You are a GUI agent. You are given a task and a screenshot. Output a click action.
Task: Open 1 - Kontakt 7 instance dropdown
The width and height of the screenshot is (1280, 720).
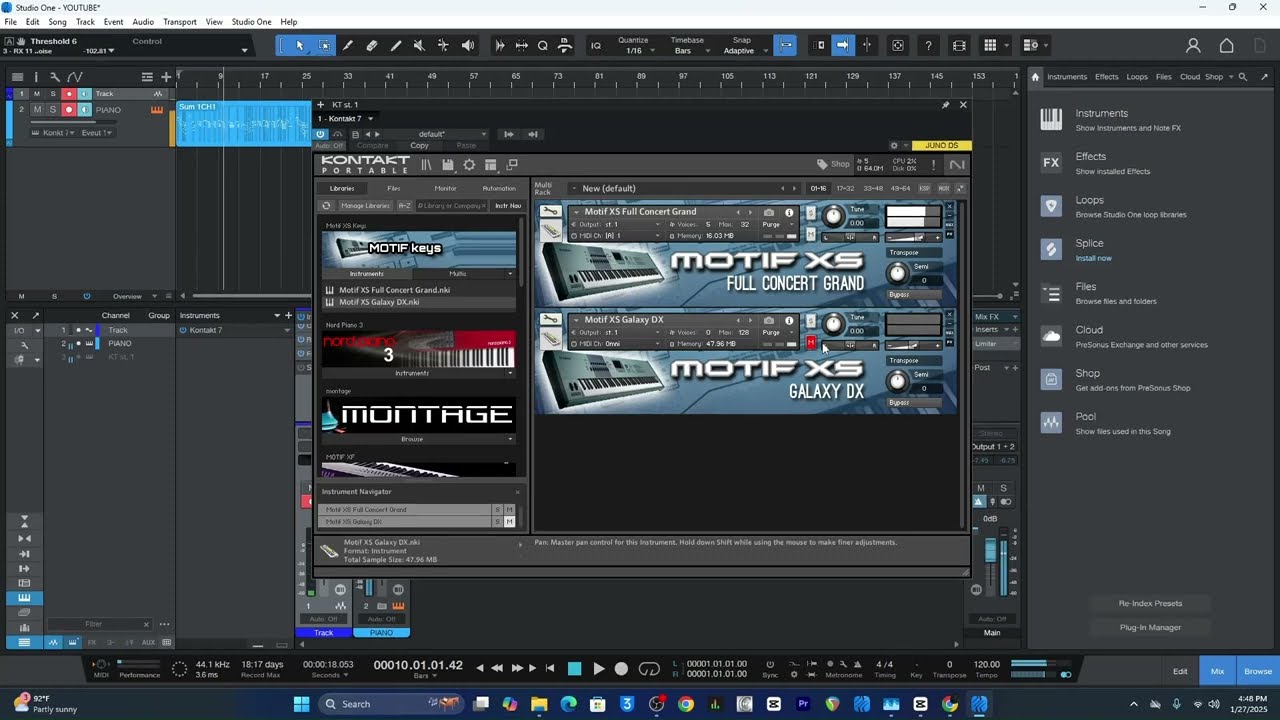point(345,118)
